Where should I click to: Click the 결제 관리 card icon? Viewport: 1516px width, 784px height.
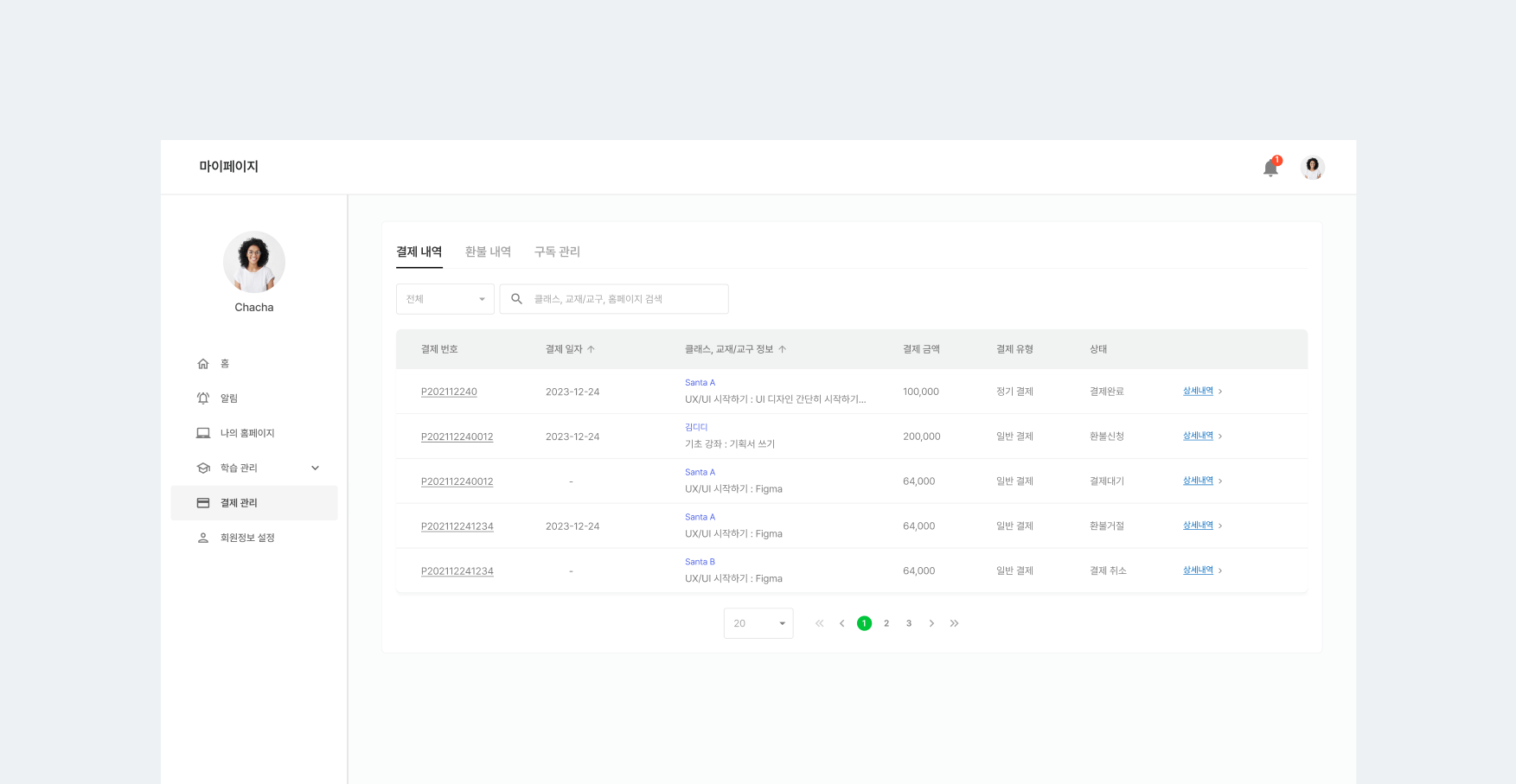pos(203,503)
